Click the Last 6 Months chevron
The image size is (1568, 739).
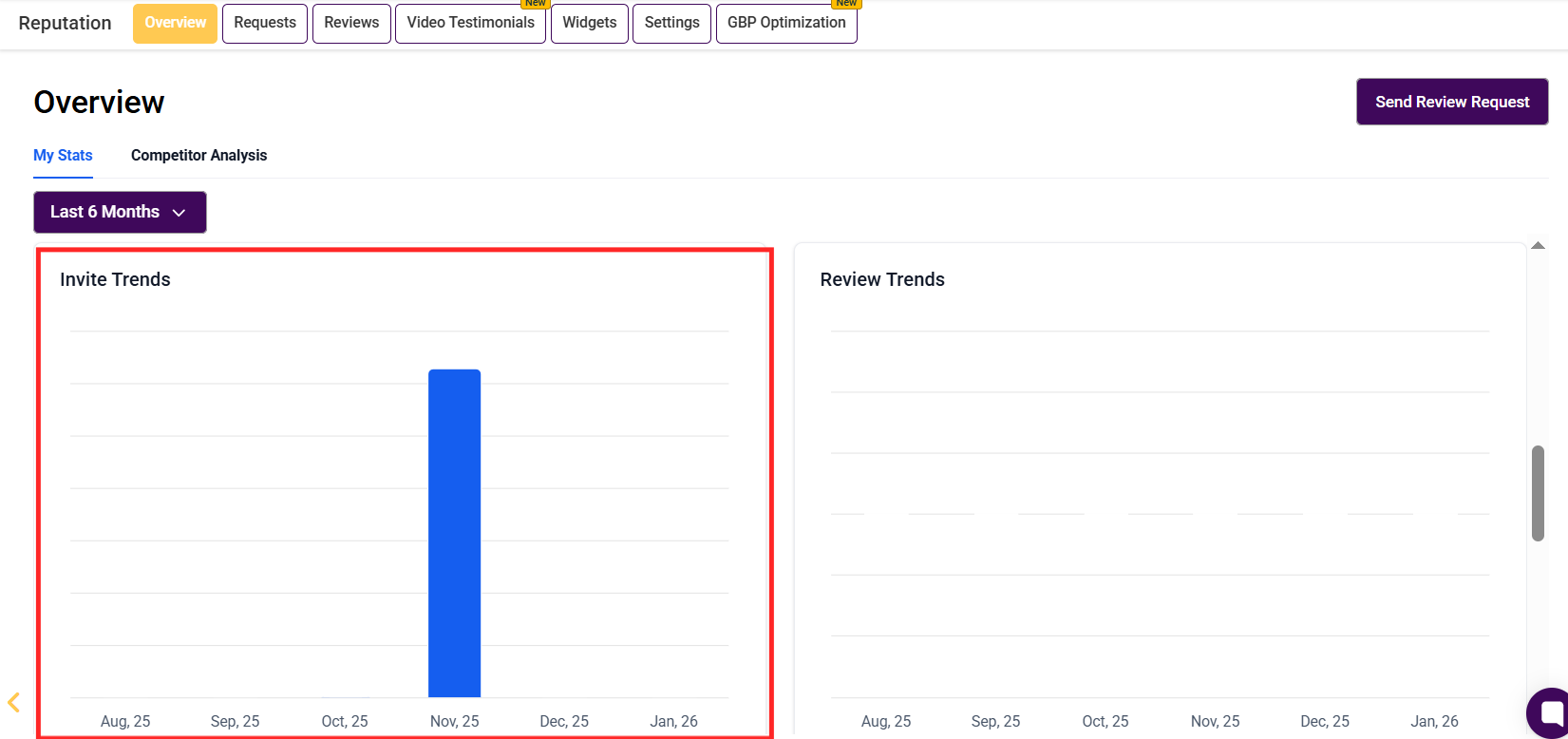(179, 213)
